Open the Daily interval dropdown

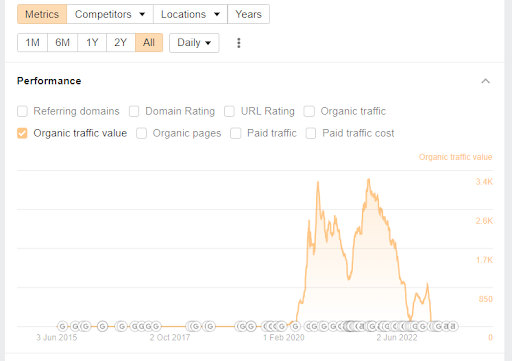[x=194, y=43]
